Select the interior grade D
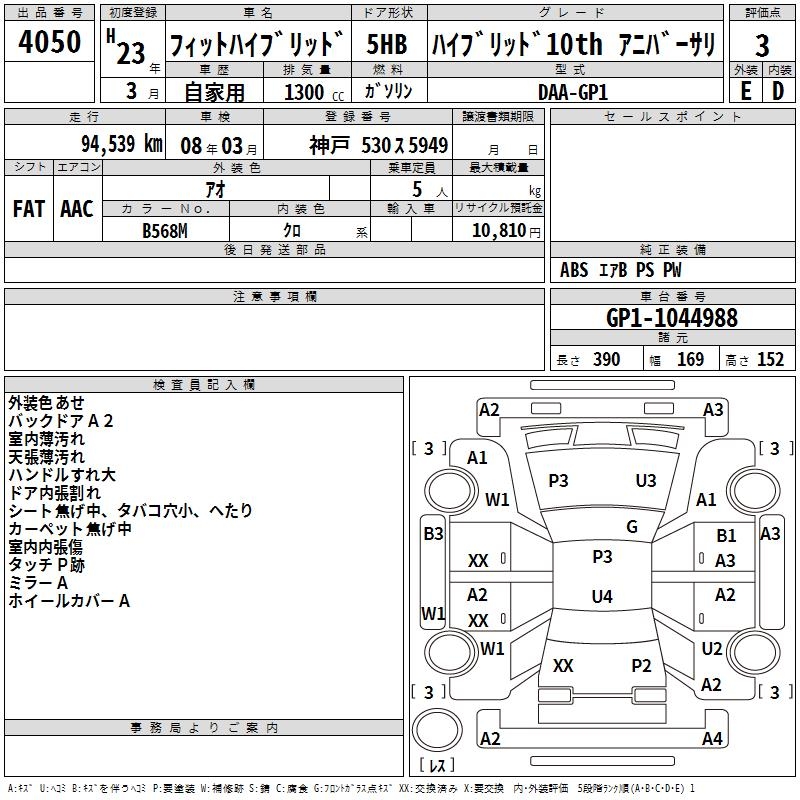The image size is (800, 800). tap(778, 91)
